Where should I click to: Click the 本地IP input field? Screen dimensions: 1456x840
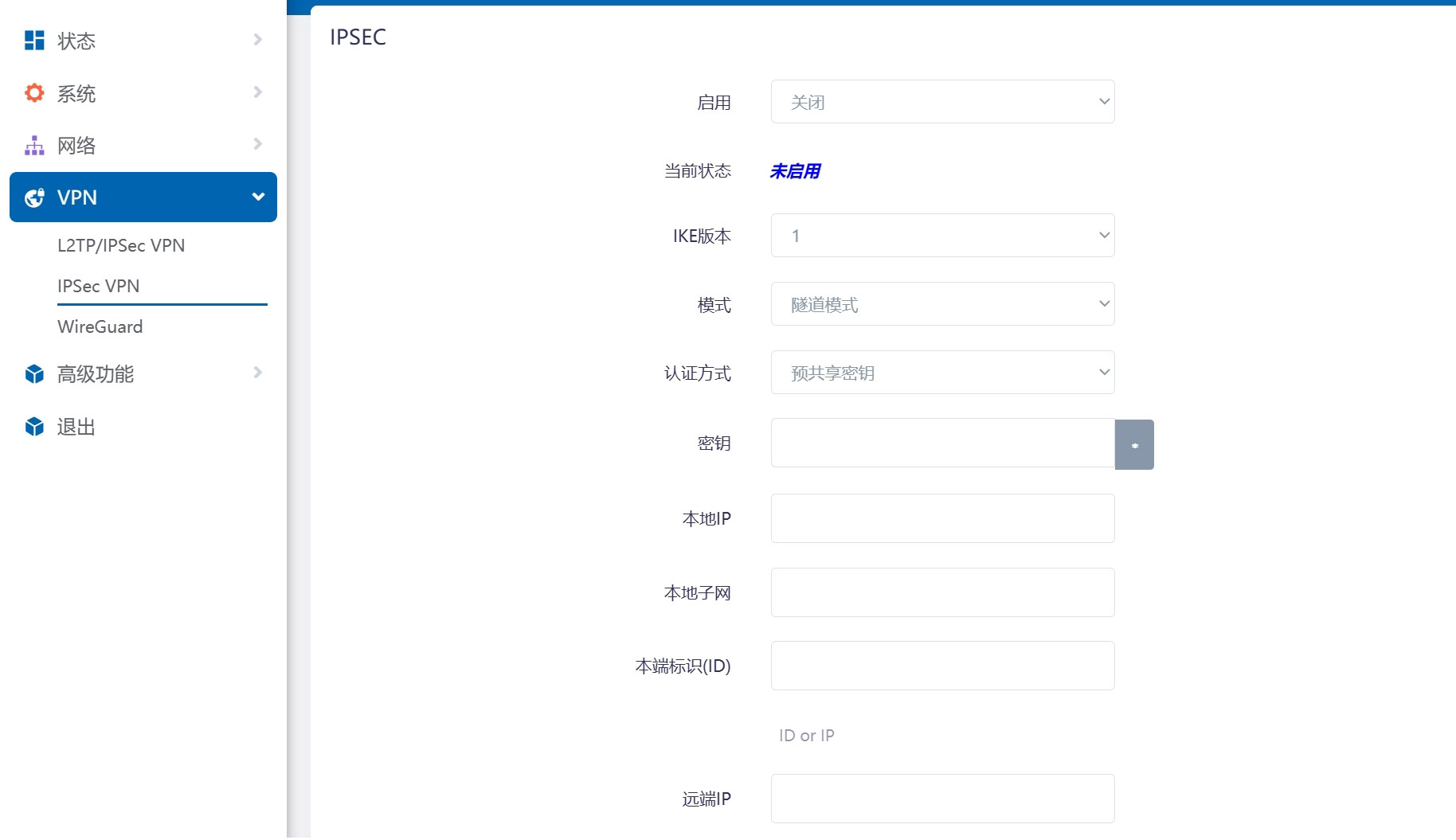pos(942,518)
